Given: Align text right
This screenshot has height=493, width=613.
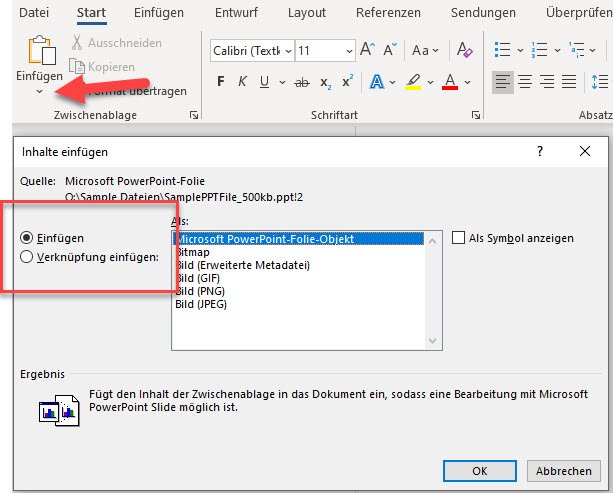Looking at the screenshot, I should (x=547, y=82).
